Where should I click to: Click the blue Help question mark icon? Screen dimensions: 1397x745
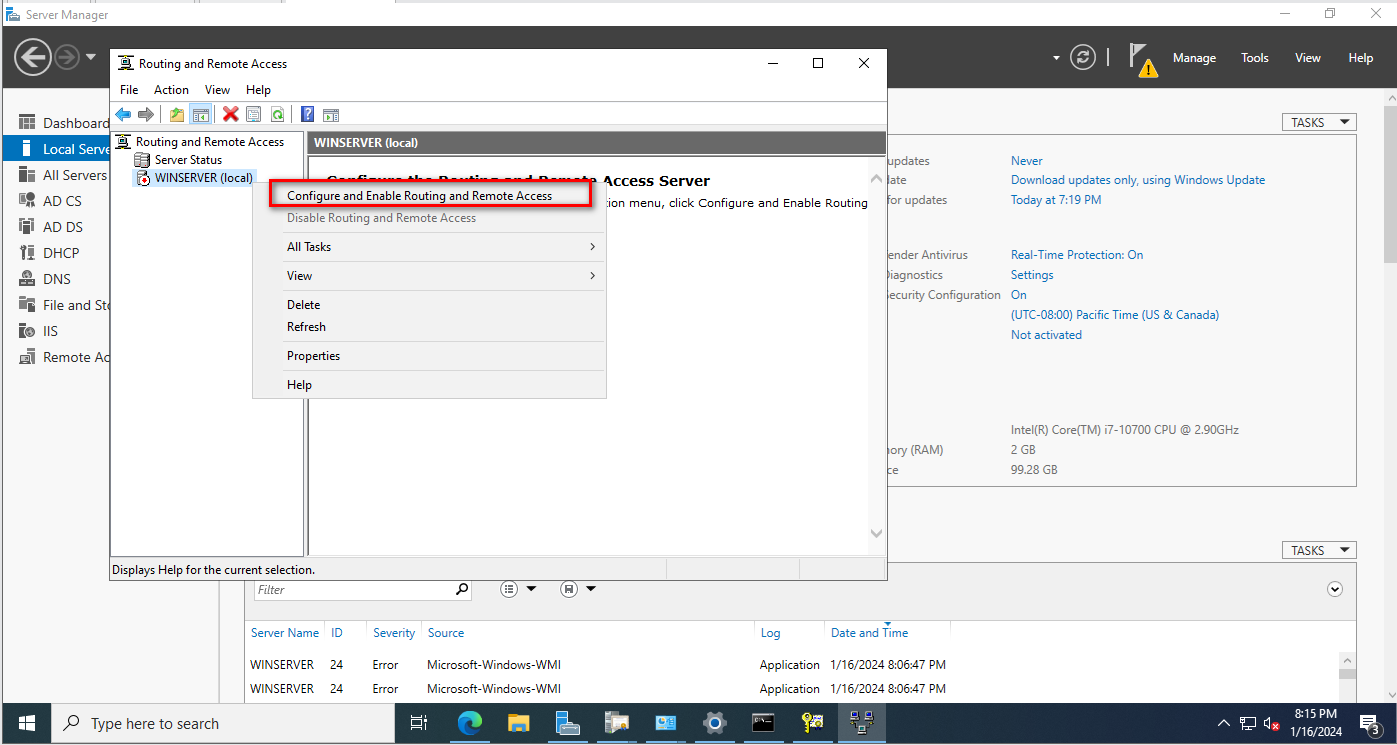(x=308, y=114)
